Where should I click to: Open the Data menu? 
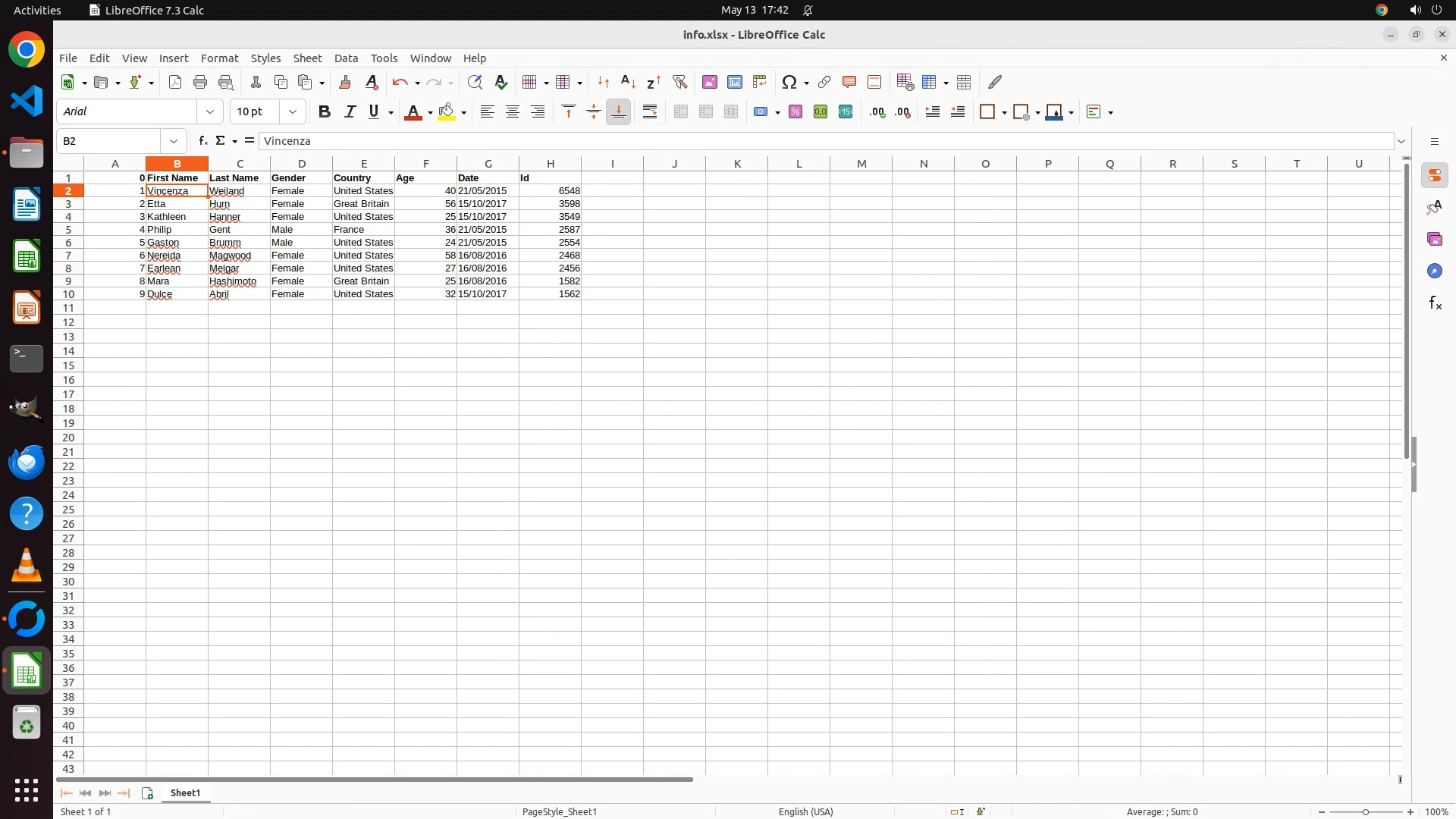[x=346, y=58]
